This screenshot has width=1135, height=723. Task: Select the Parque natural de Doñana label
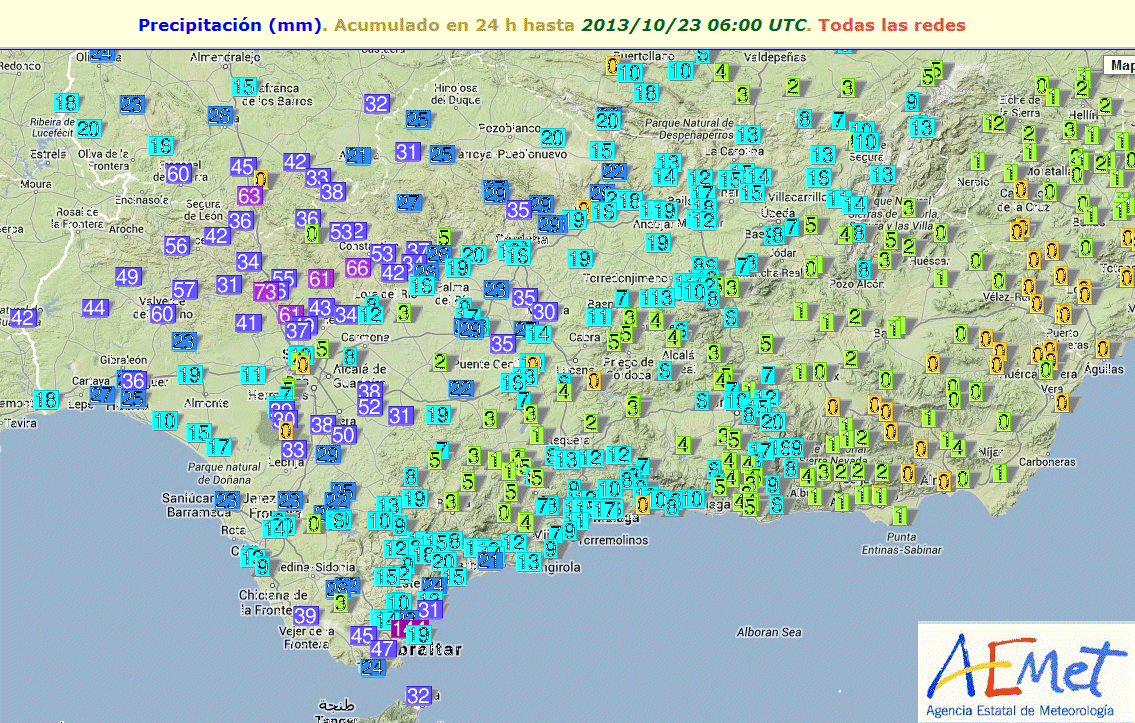point(224,473)
